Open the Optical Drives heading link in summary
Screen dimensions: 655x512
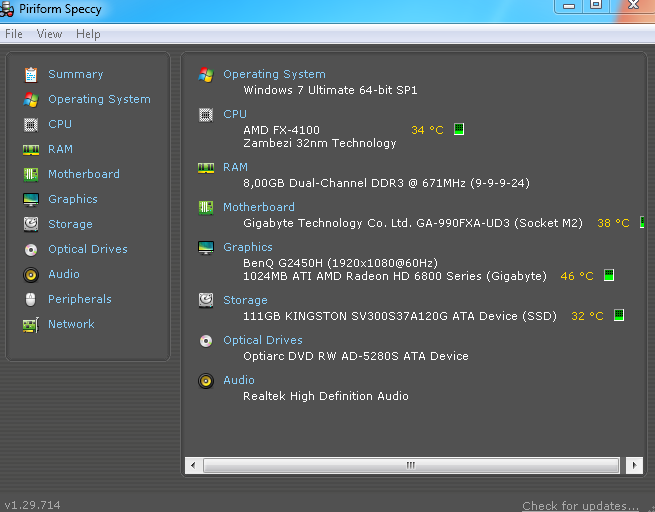pos(263,340)
